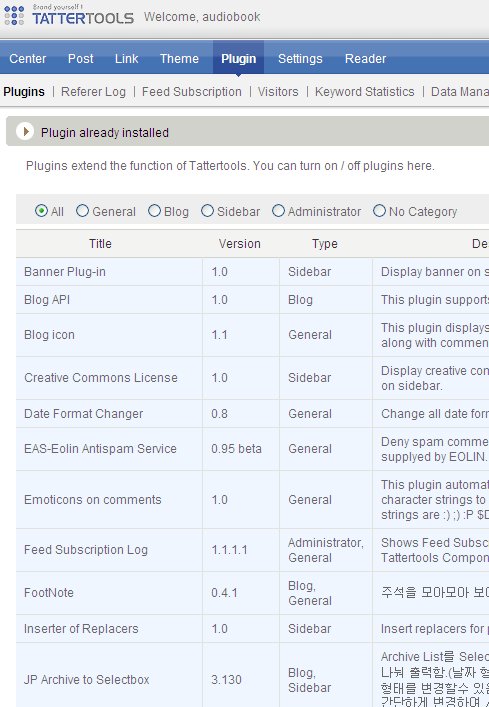489x707 pixels.
Task: Click the Tattertools logo icon
Action: point(14,16)
